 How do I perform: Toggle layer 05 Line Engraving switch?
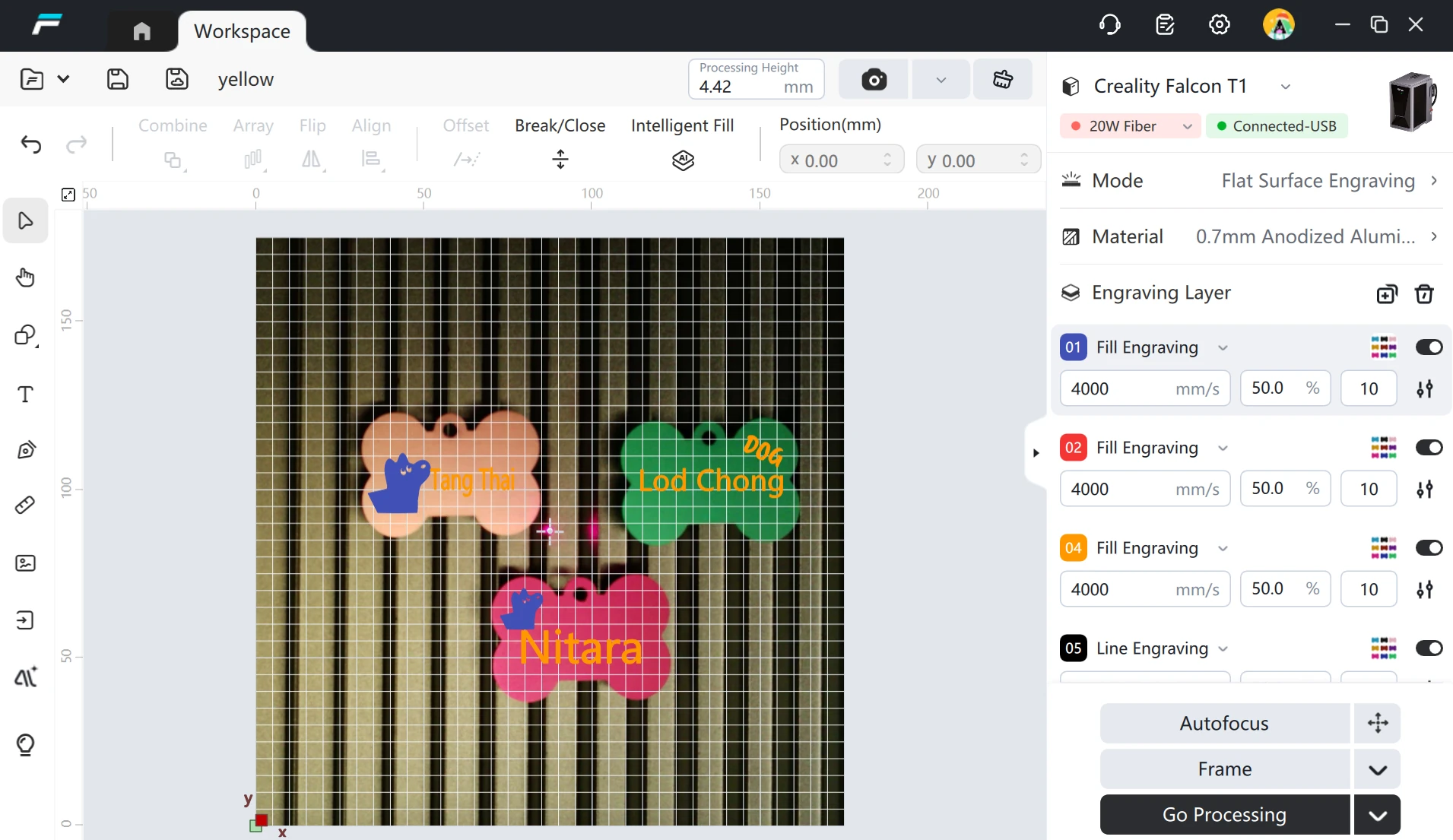click(x=1429, y=648)
